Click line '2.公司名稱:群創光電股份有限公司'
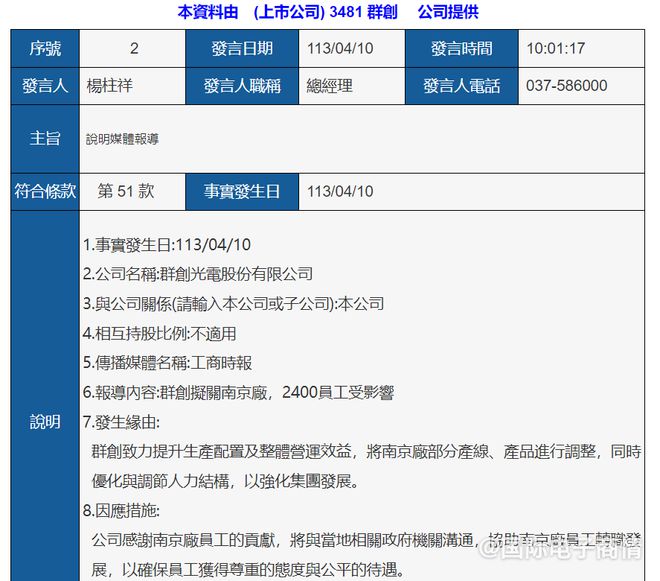The width and height of the screenshot is (660, 581). tap(198, 274)
